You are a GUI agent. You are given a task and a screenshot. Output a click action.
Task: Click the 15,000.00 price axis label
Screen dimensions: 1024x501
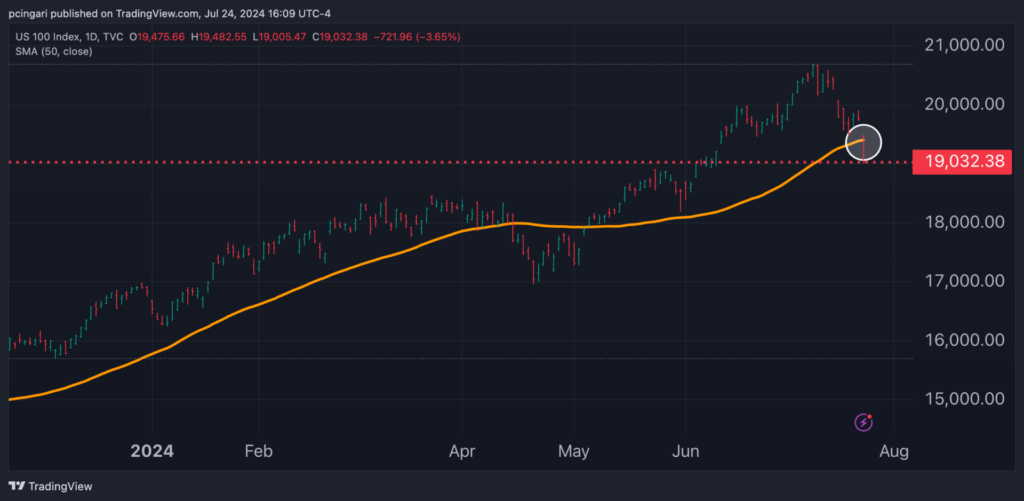966,399
